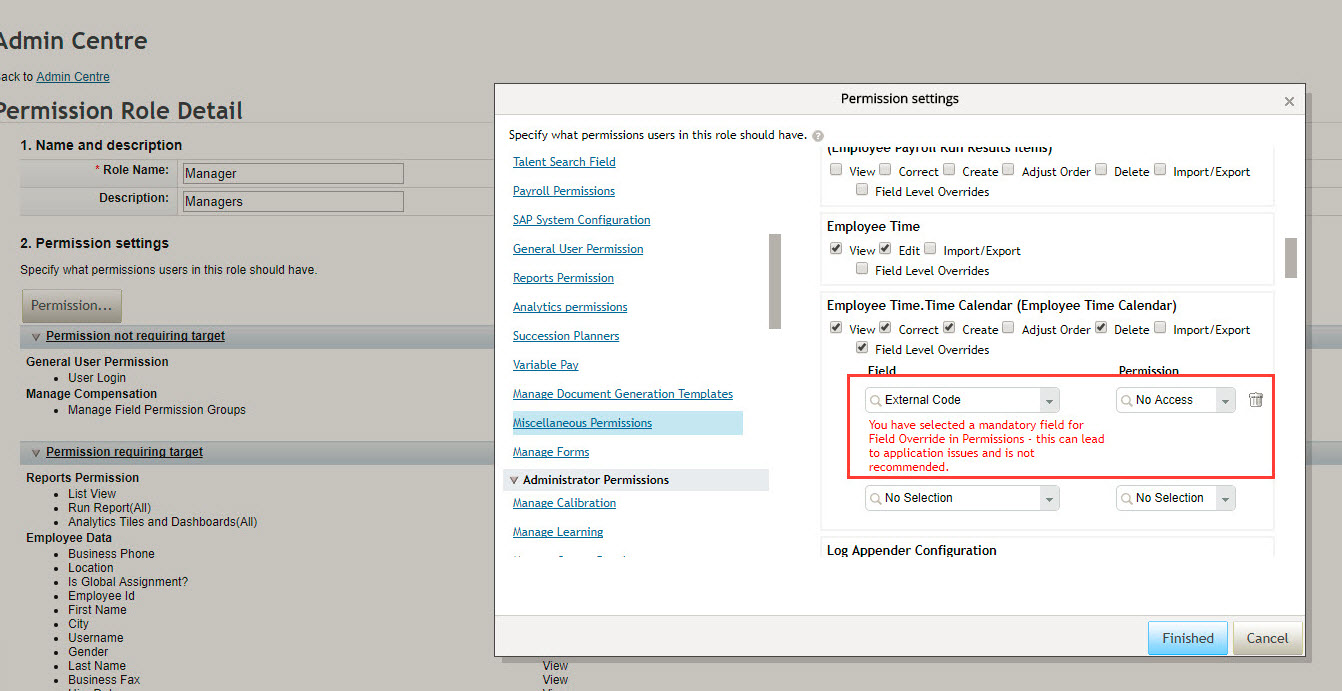Check Correct for Employee Payroll Run Results Items
Image resolution: width=1342 pixels, height=691 pixels.
[885, 170]
